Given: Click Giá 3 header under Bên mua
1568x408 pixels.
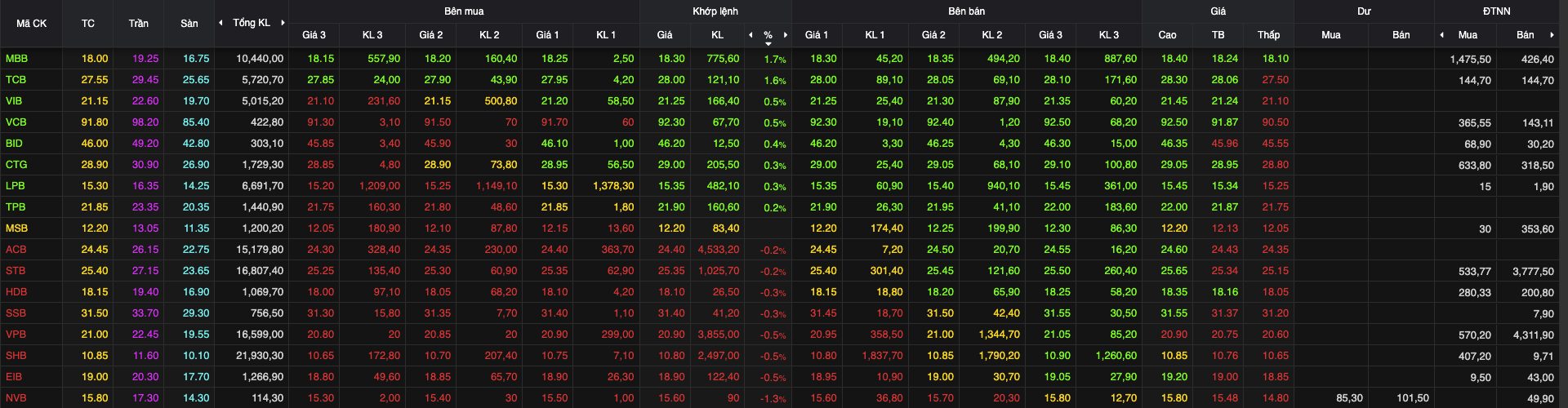Looking at the screenshot, I should [314, 35].
